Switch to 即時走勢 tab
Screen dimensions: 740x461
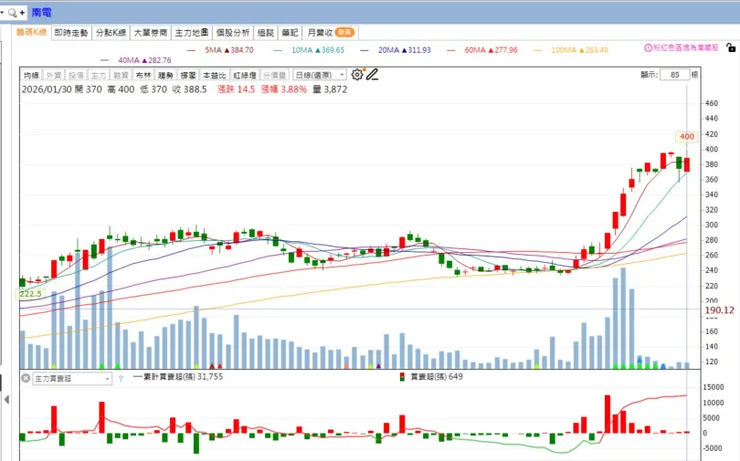pyautogui.click(x=71, y=33)
